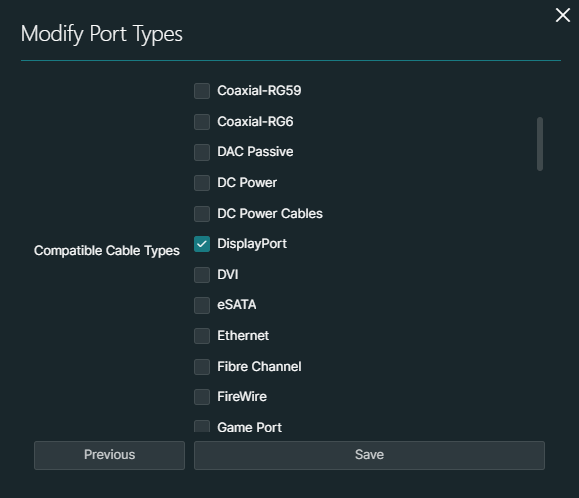Check the Coaxial-RG59 checkbox
579x498 pixels.
click(202, 91)
